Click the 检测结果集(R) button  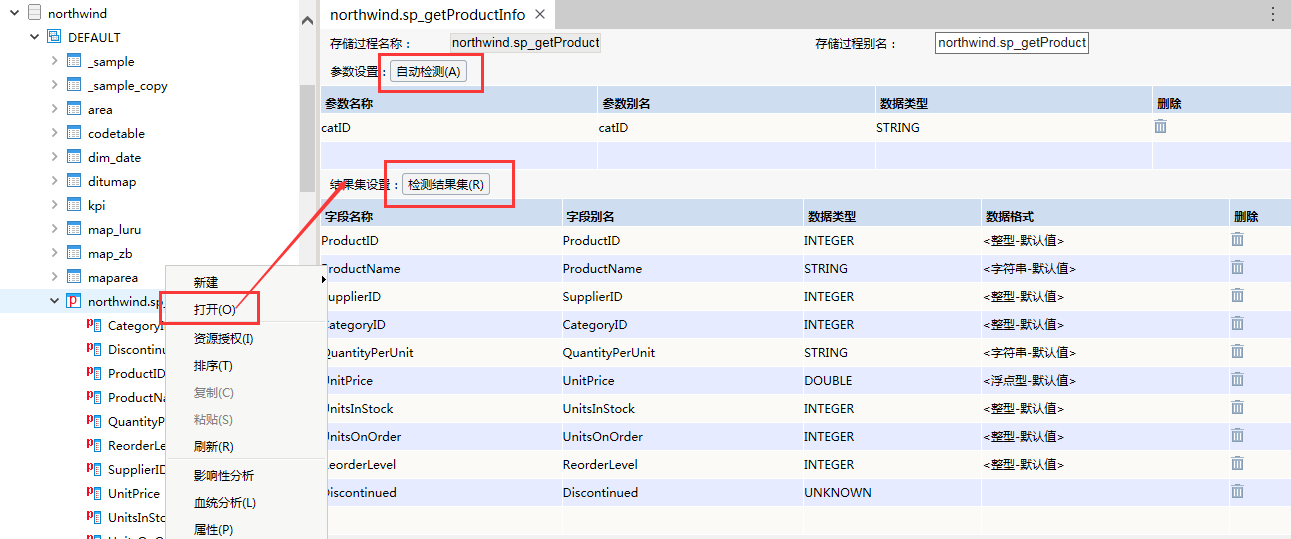point(446,185)
